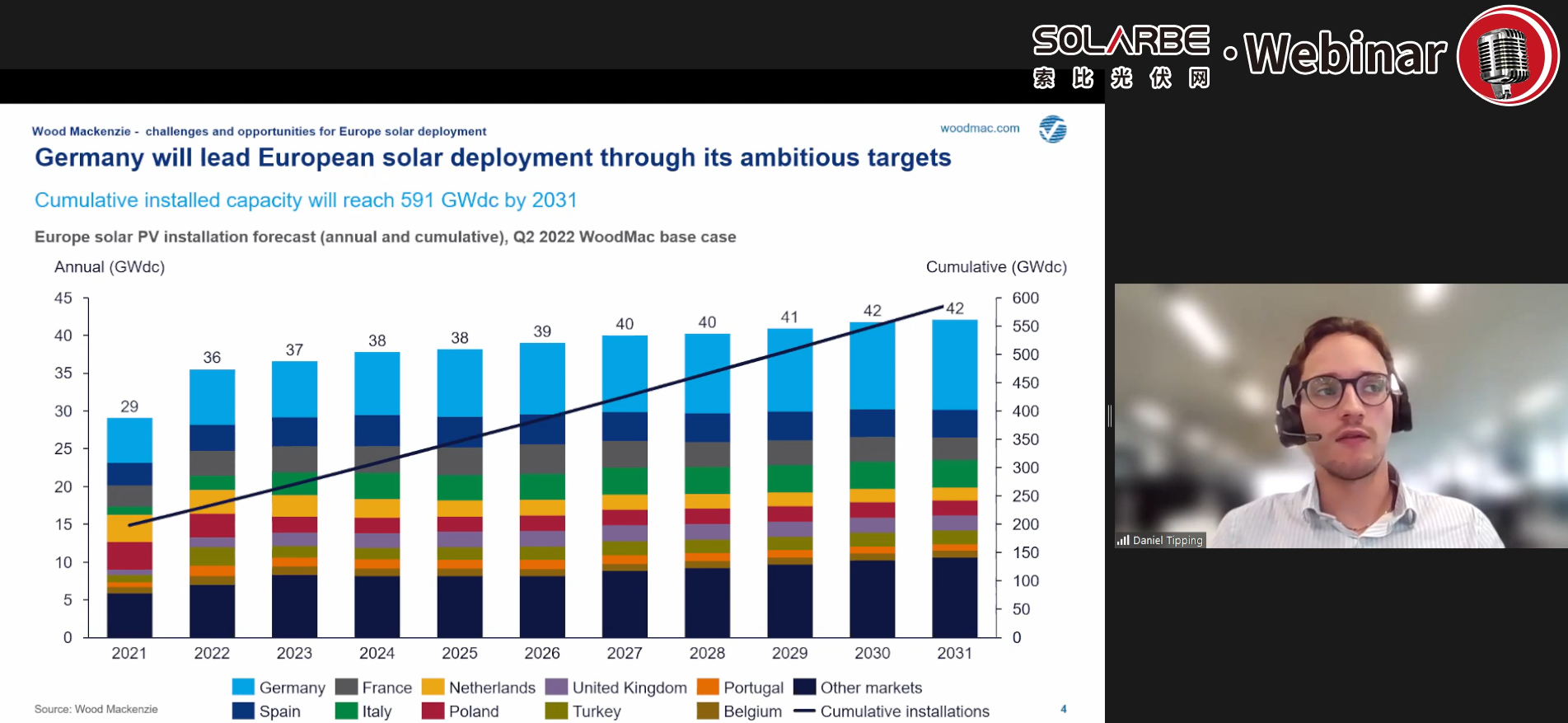1568x723 pixels.
Task: Click the Chinese Solarbe subtitle text
Action: (x=1121, y=78)
